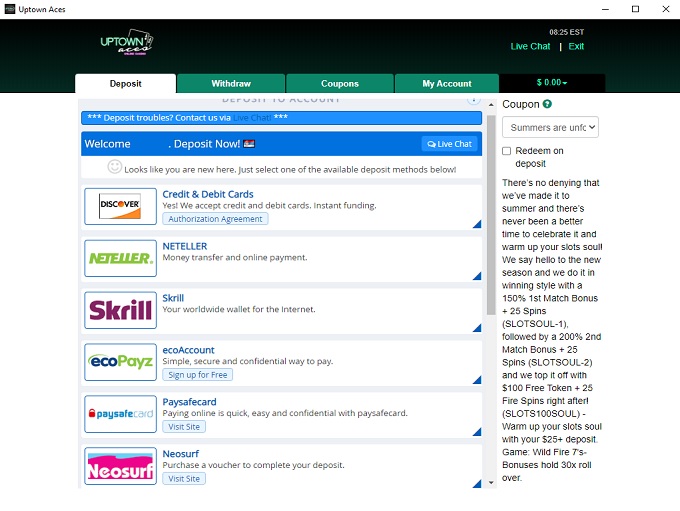Click the Discover card logo

(120, 206)
